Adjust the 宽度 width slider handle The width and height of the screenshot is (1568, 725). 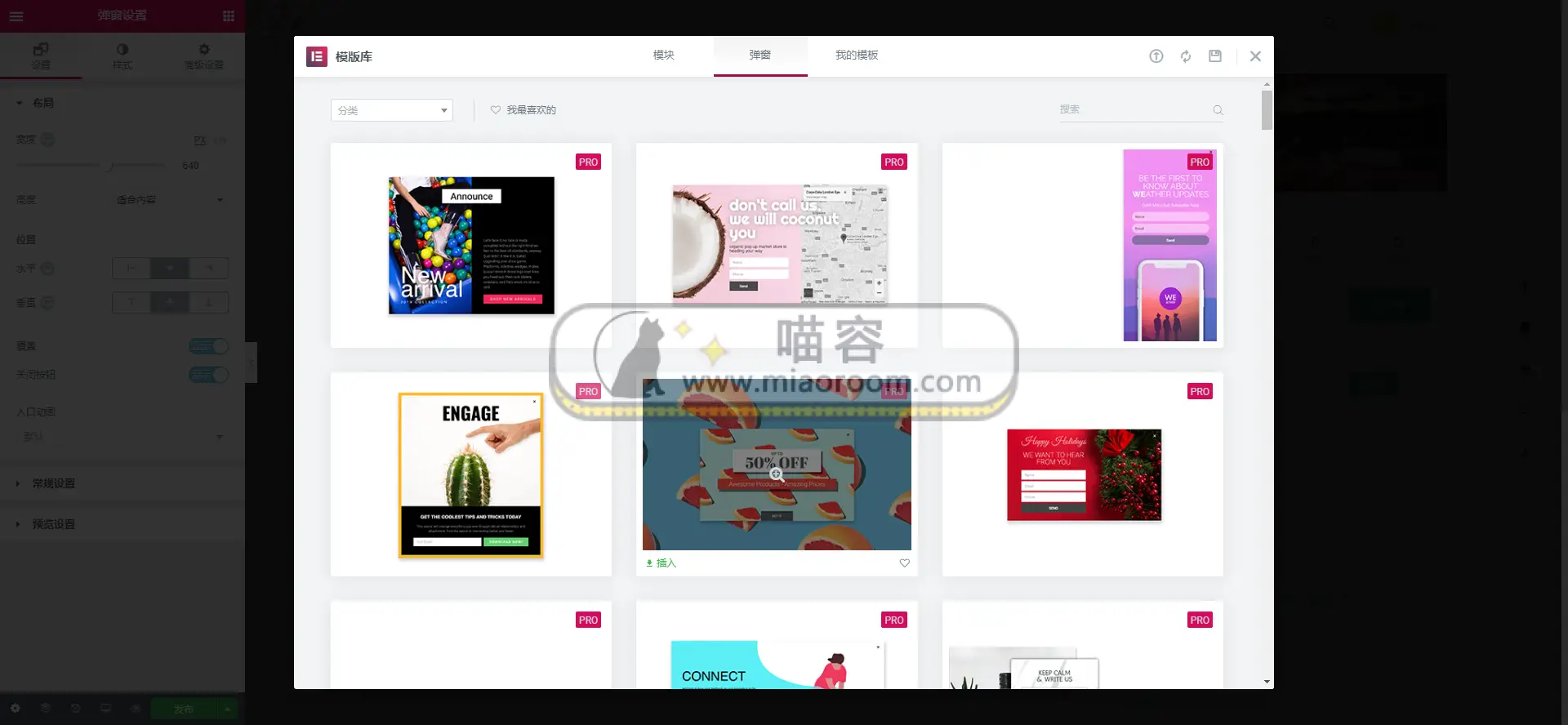(x=109, y=166)
